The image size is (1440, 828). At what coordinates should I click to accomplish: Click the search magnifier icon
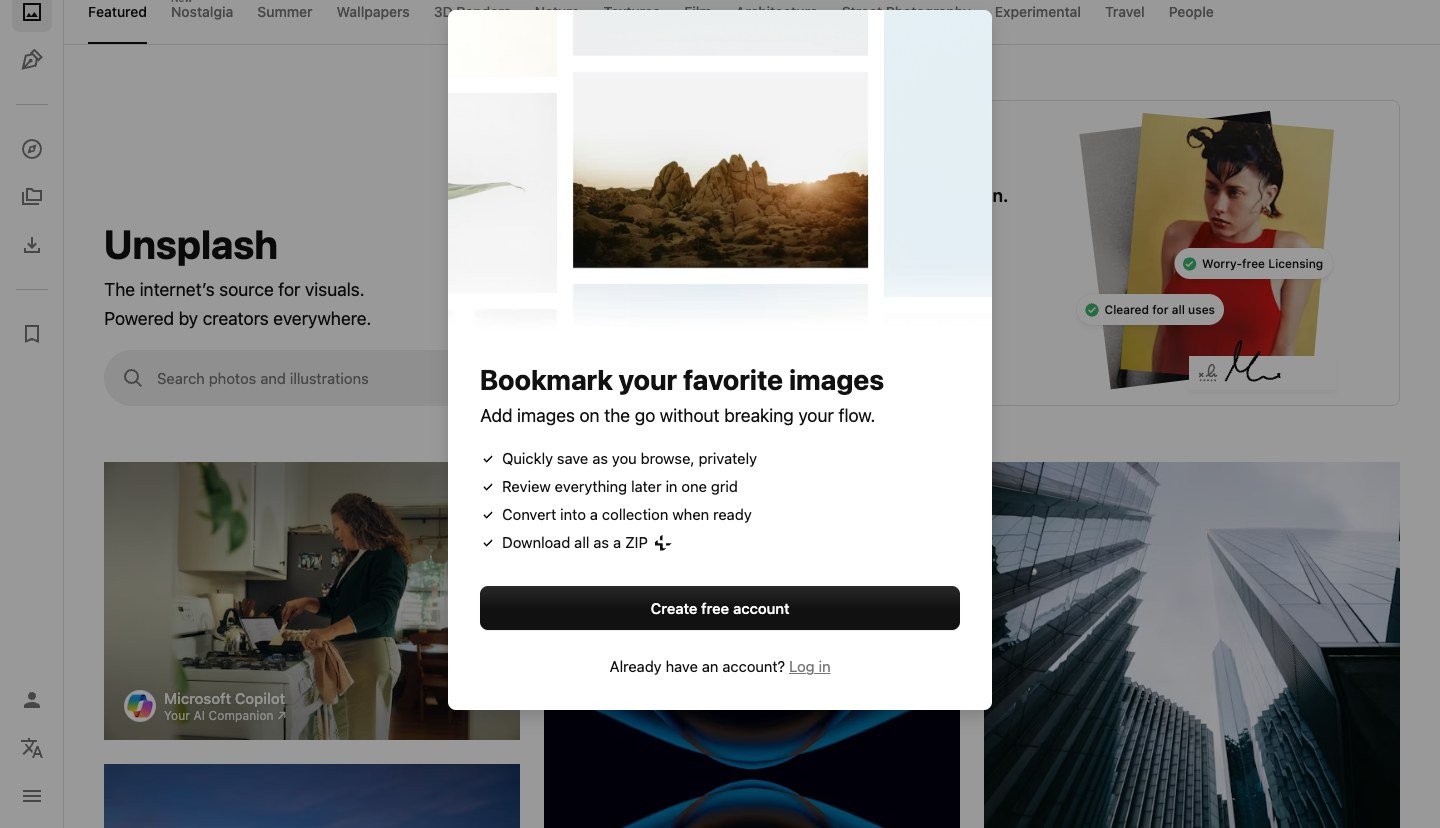click(133, 378)
